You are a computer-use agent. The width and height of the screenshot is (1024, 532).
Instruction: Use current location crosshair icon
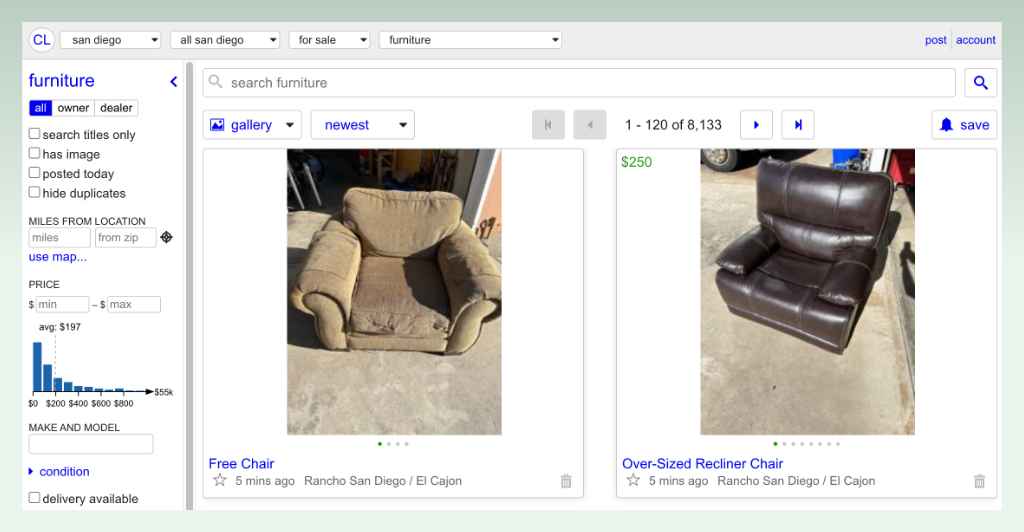(x=167, y=238)
